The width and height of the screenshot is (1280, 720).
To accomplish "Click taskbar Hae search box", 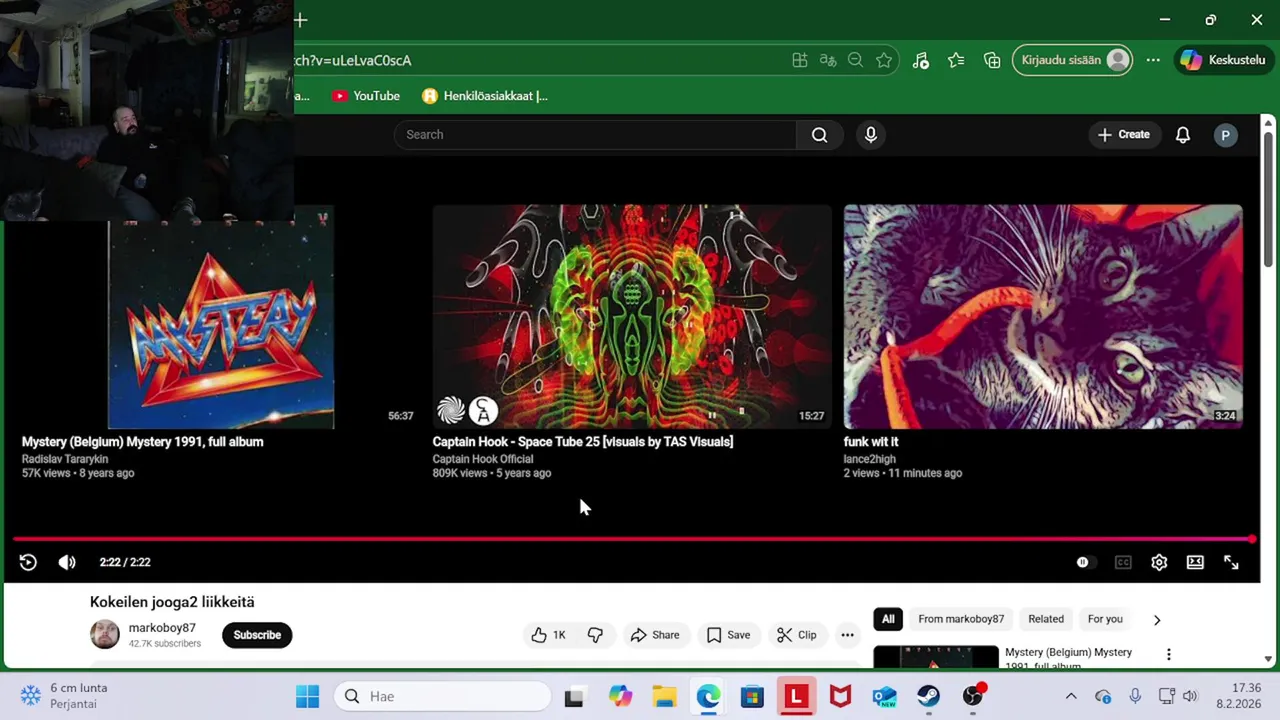I will (x=442, y=696).
